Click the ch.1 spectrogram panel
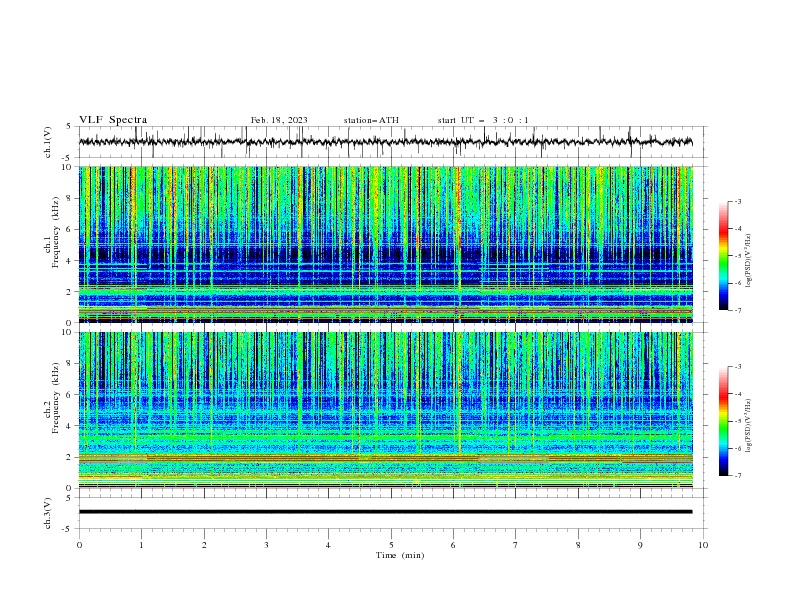 (385, 244)
